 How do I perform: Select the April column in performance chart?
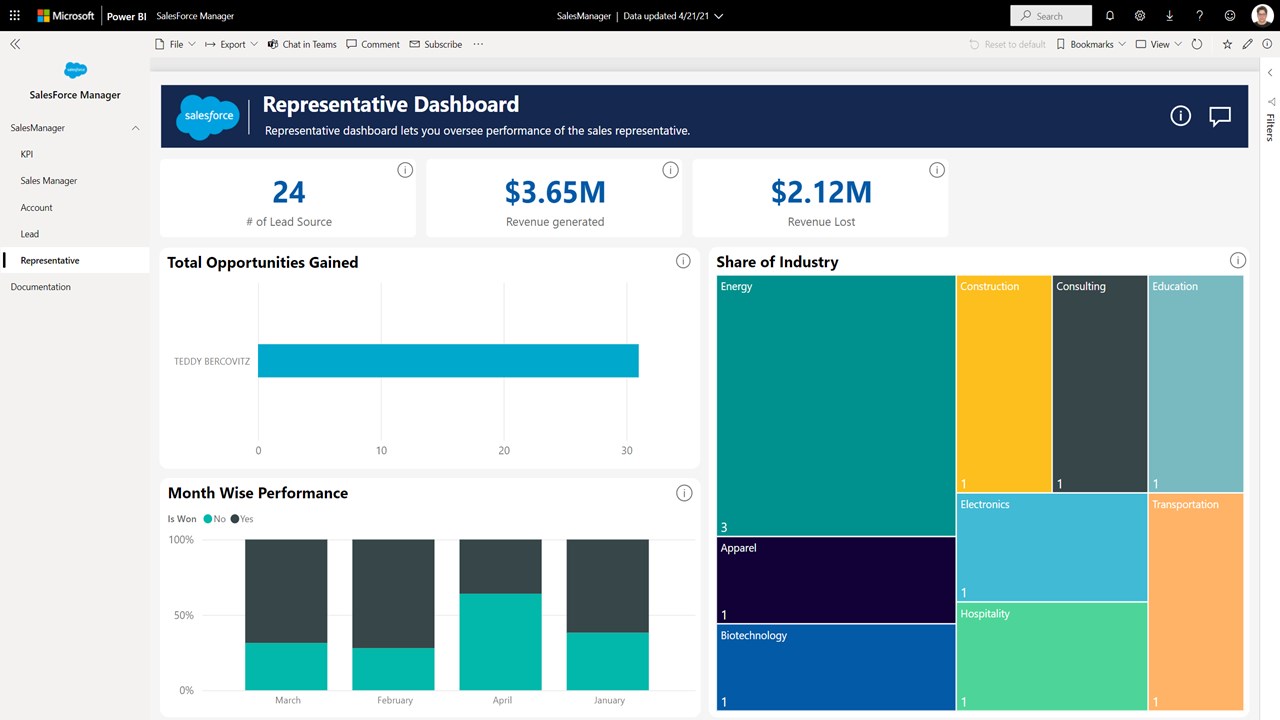click(x=500, y=615)
